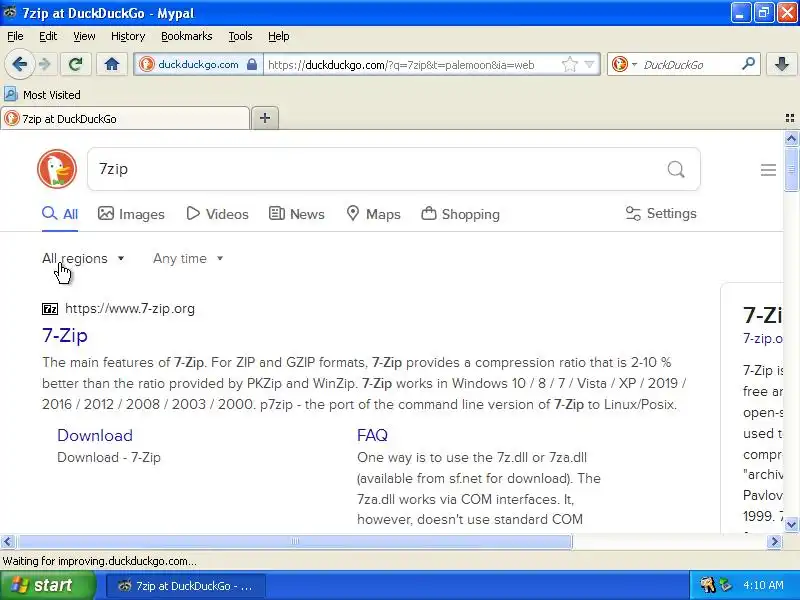
Task: Open the File menu
Action: (x=15, y=36)
